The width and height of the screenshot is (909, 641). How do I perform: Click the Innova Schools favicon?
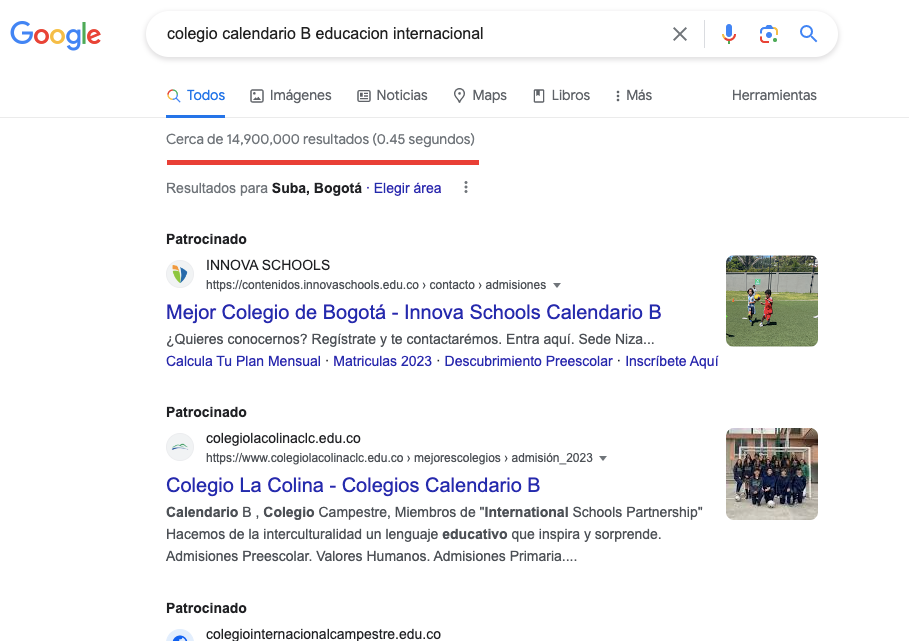pyautogui.click(x=180, y=274)
